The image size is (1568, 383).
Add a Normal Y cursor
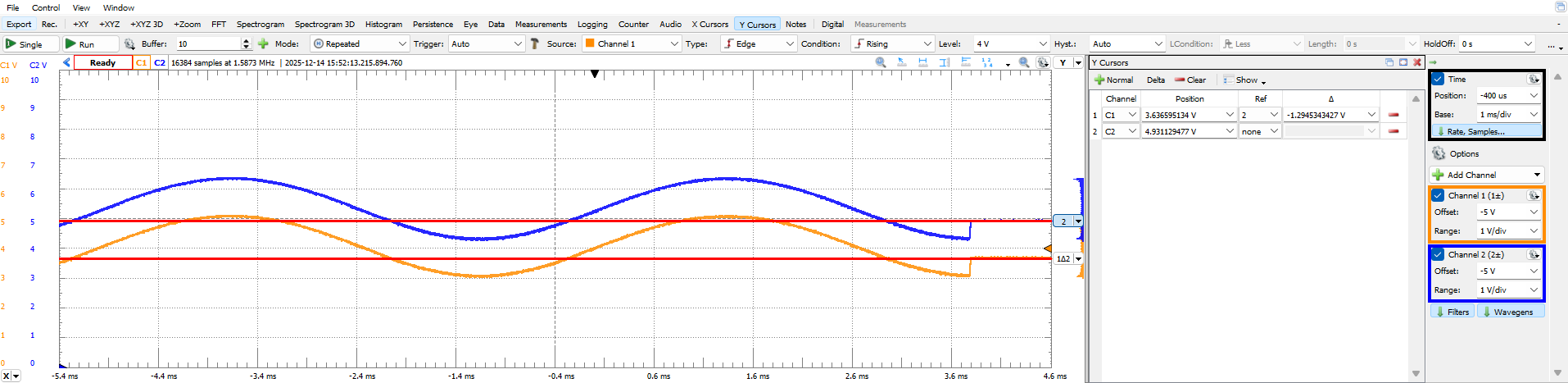point(1113,80)
